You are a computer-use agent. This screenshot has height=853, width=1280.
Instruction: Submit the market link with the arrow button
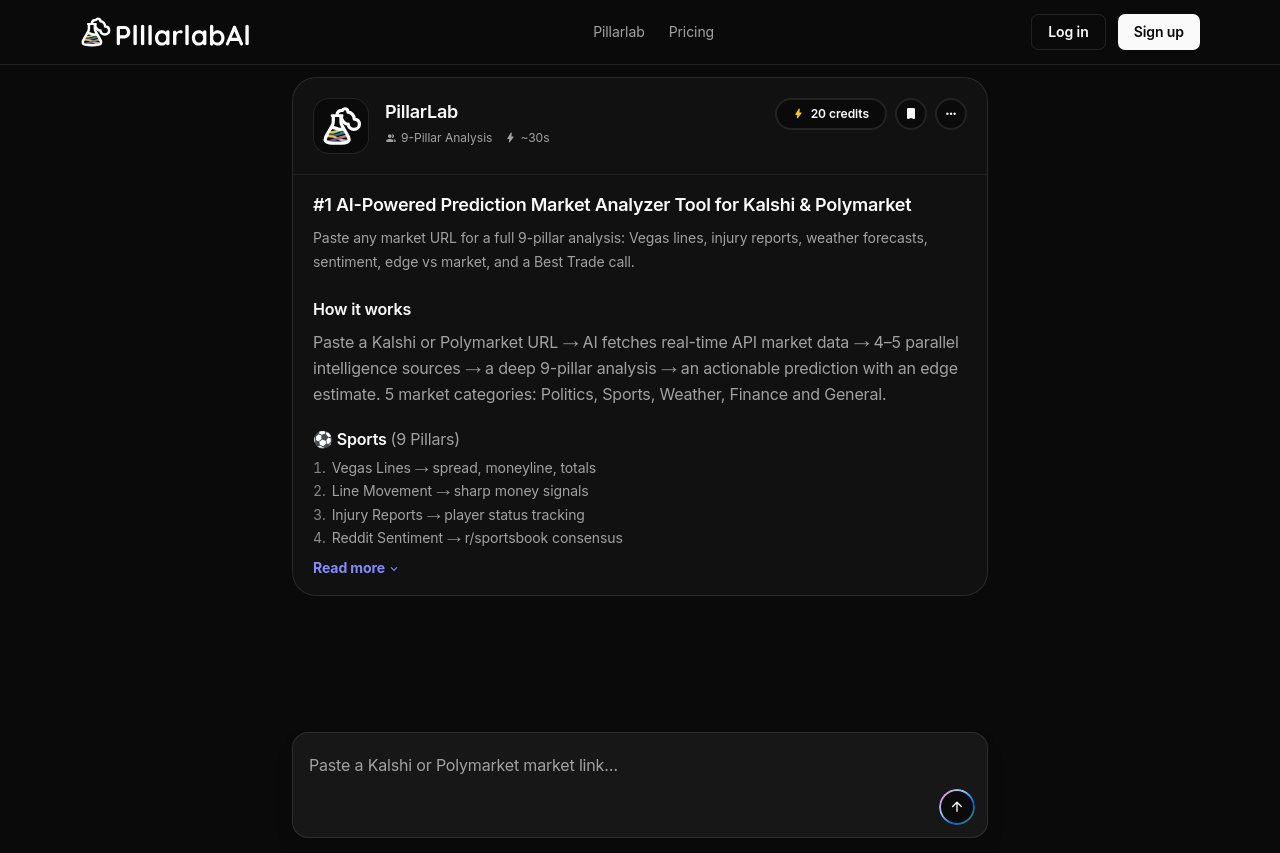click(x=957, y=807)
